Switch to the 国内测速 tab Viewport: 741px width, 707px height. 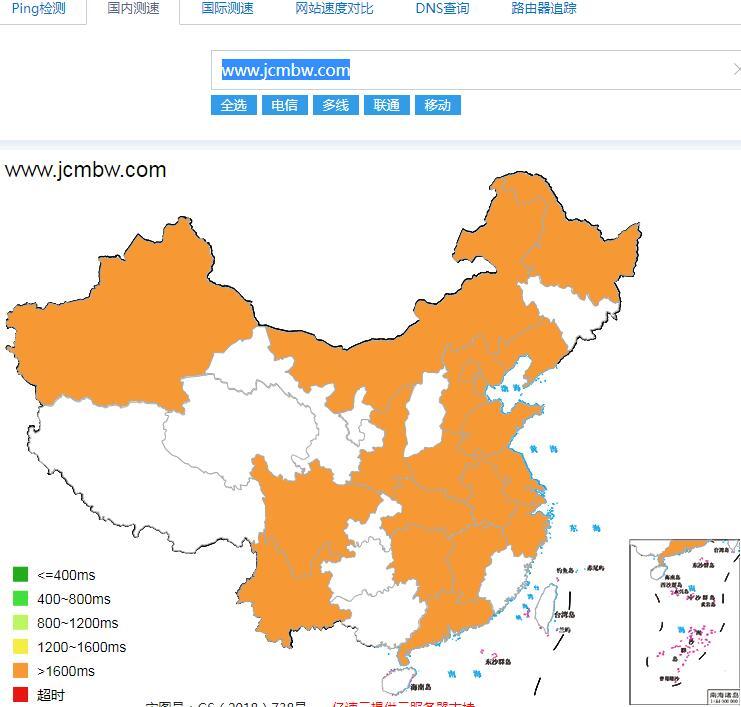(133, 8)
